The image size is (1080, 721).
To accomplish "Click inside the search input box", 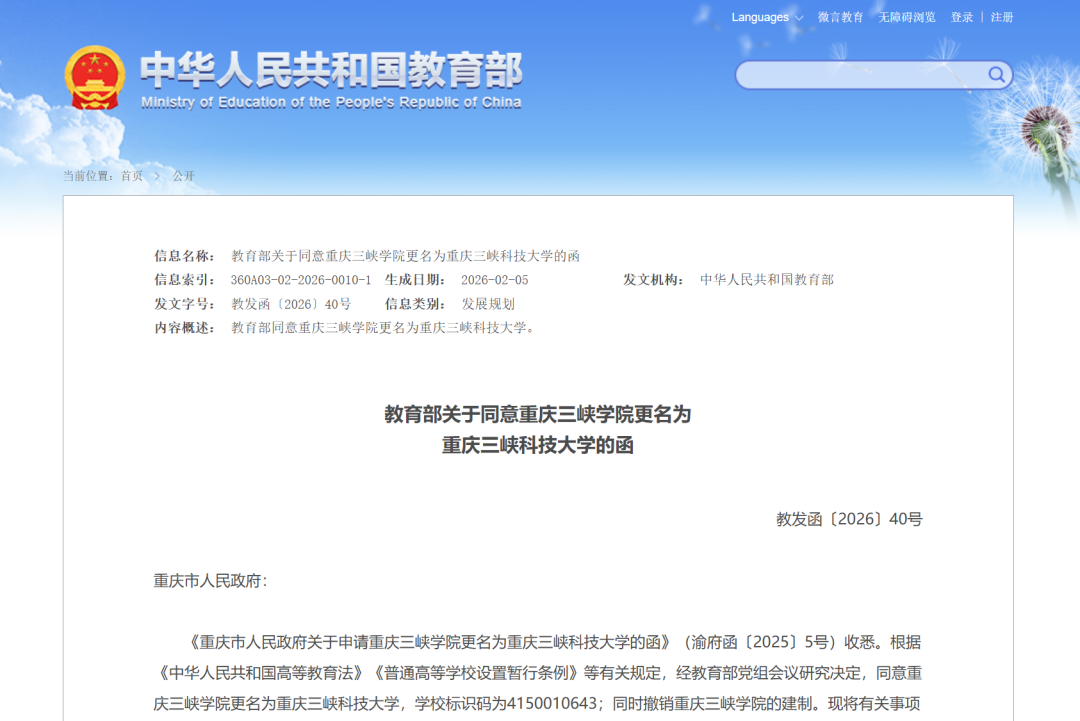I will pos(860,74).
